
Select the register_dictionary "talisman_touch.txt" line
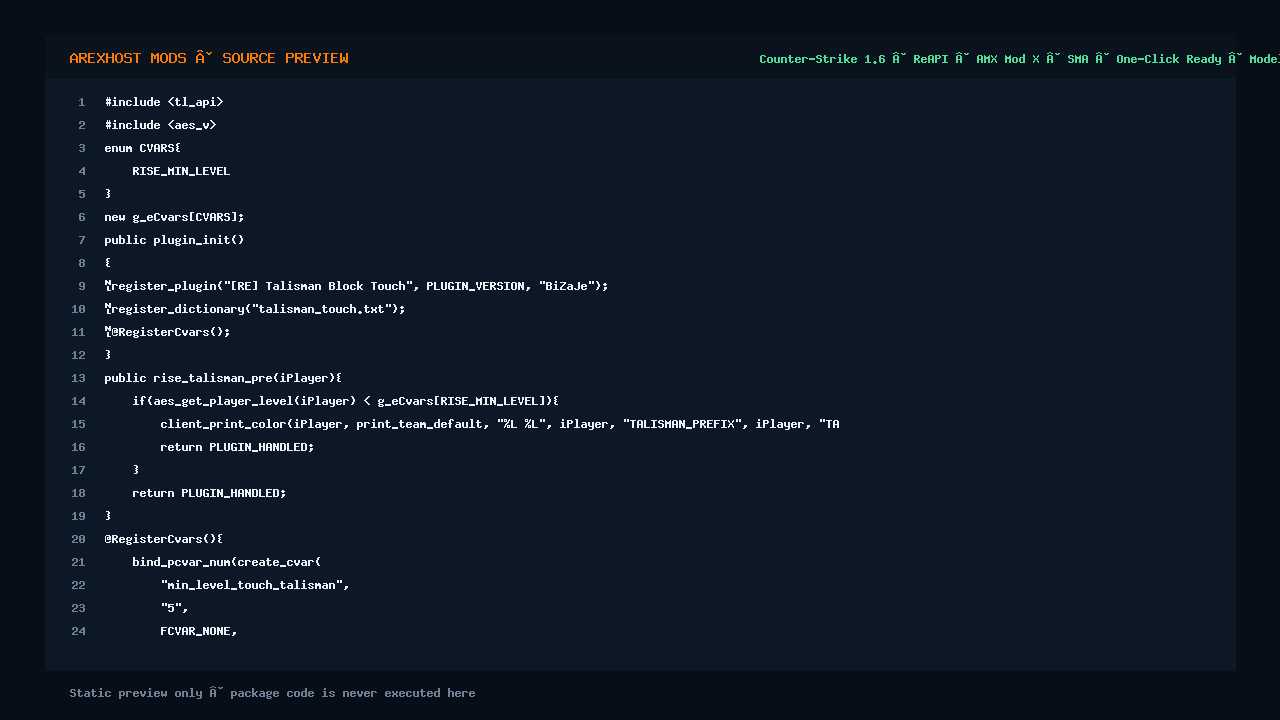point(255,309)
